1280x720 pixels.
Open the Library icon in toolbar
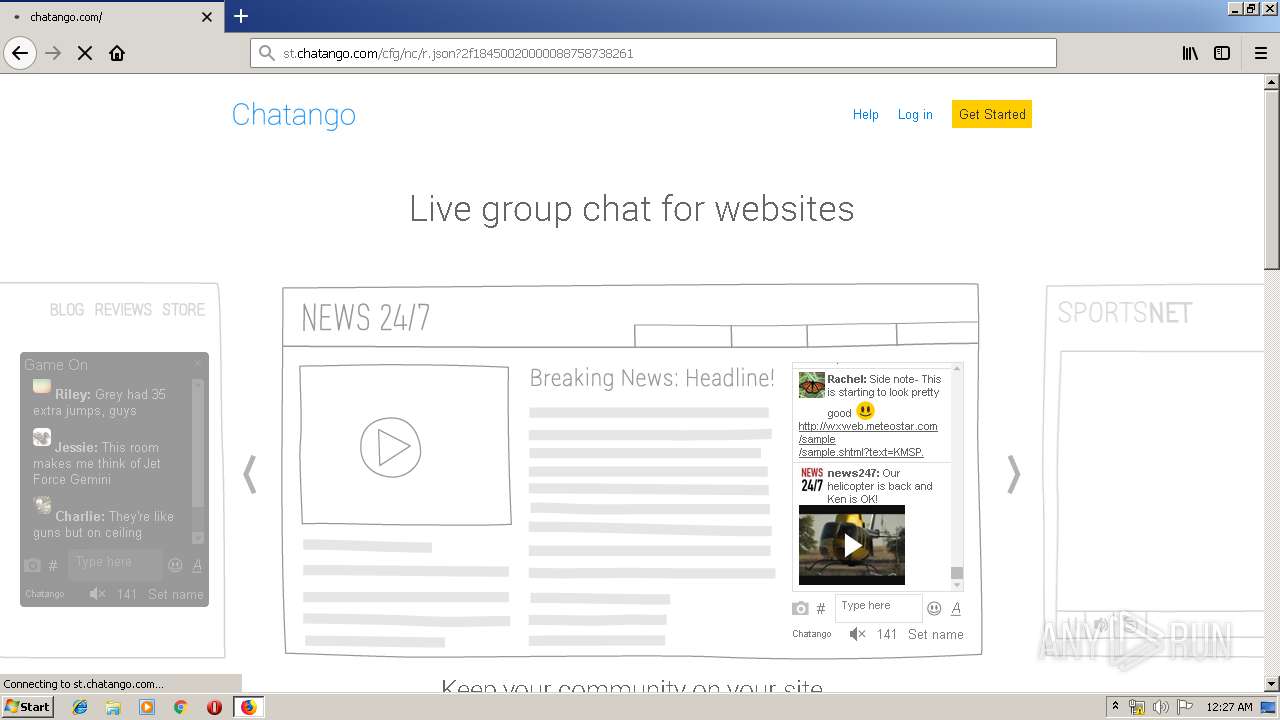click(x=1190, y=53)
